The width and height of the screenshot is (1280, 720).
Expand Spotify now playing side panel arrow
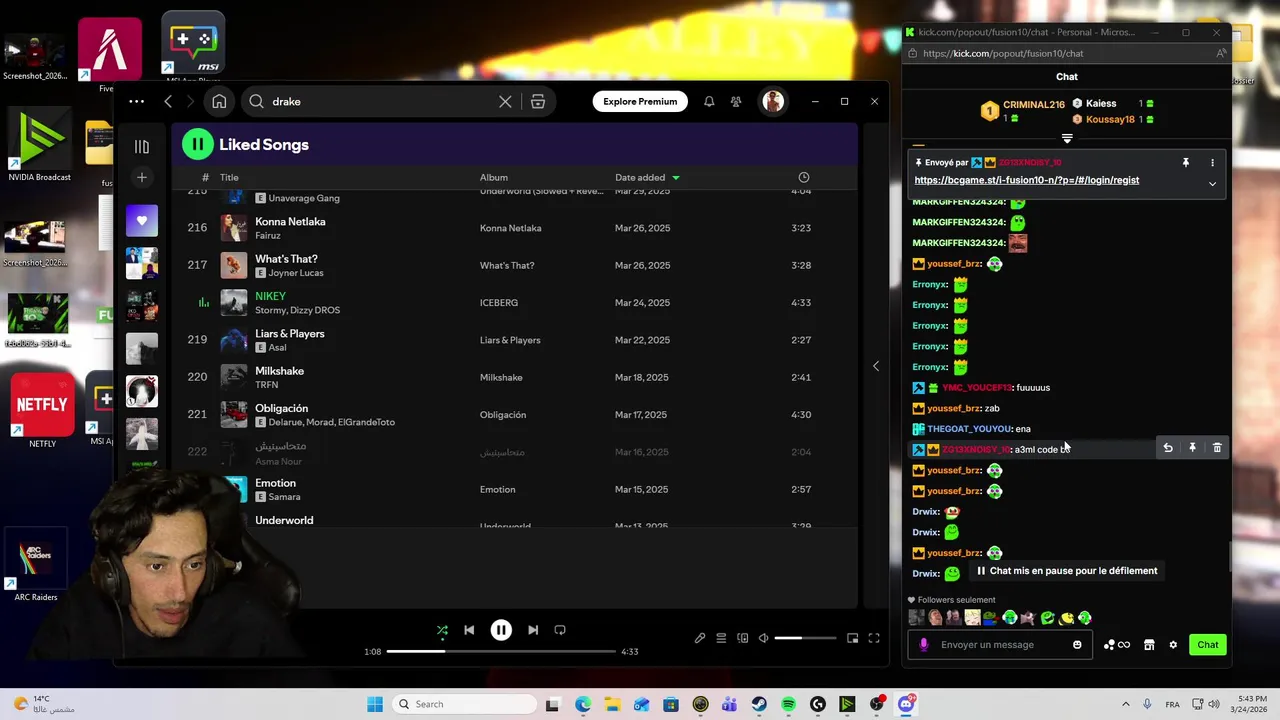[x=876, y=366]
